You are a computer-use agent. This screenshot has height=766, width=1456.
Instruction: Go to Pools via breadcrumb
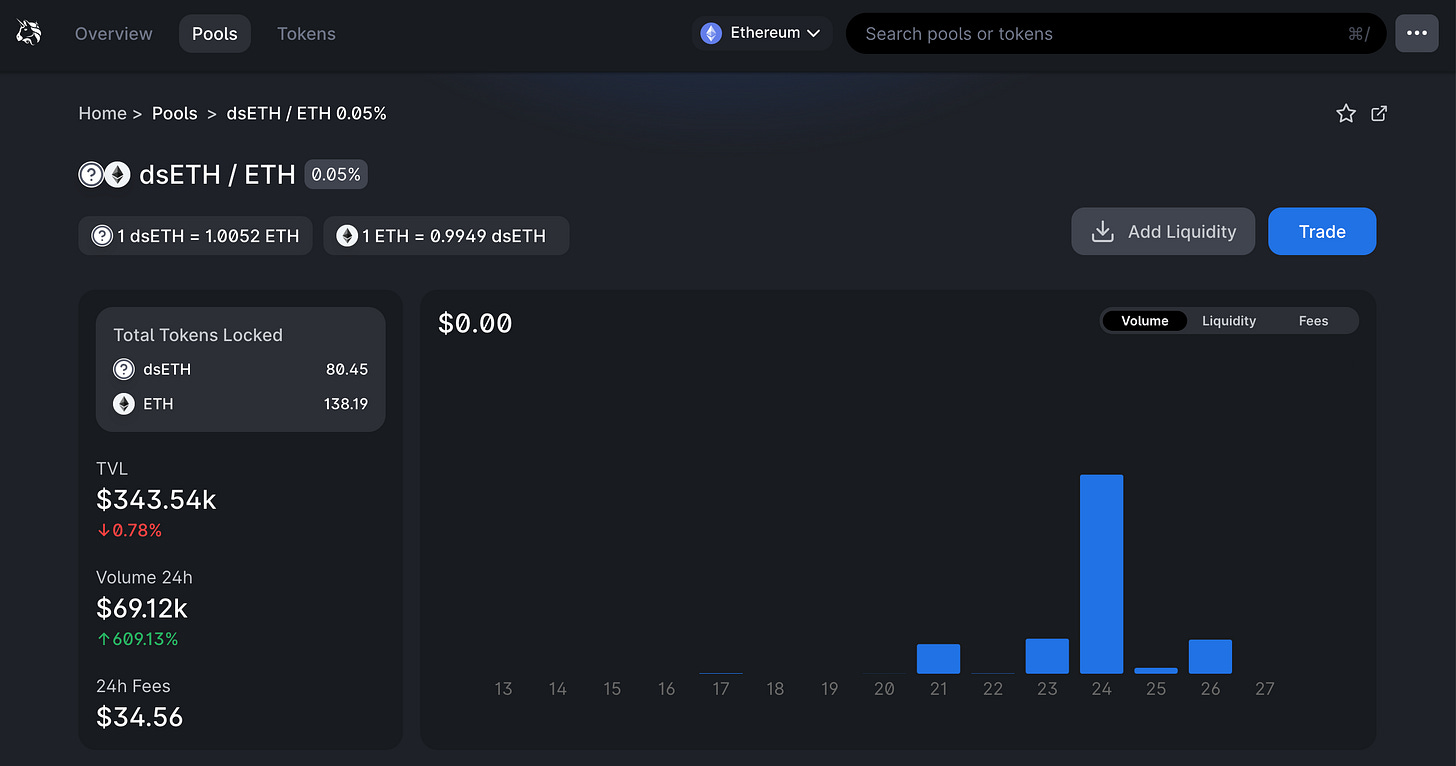pyautogui.click(x=175, y=114)
